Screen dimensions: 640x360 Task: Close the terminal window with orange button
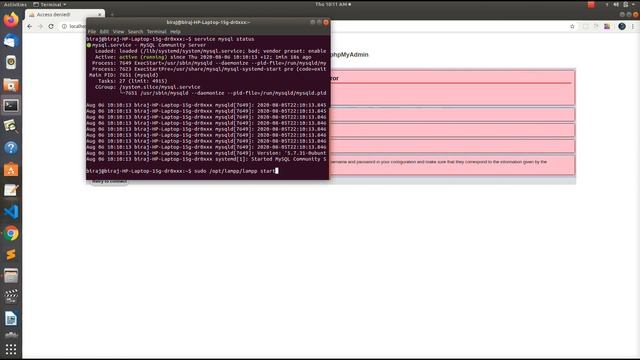[x=326, y=22]
